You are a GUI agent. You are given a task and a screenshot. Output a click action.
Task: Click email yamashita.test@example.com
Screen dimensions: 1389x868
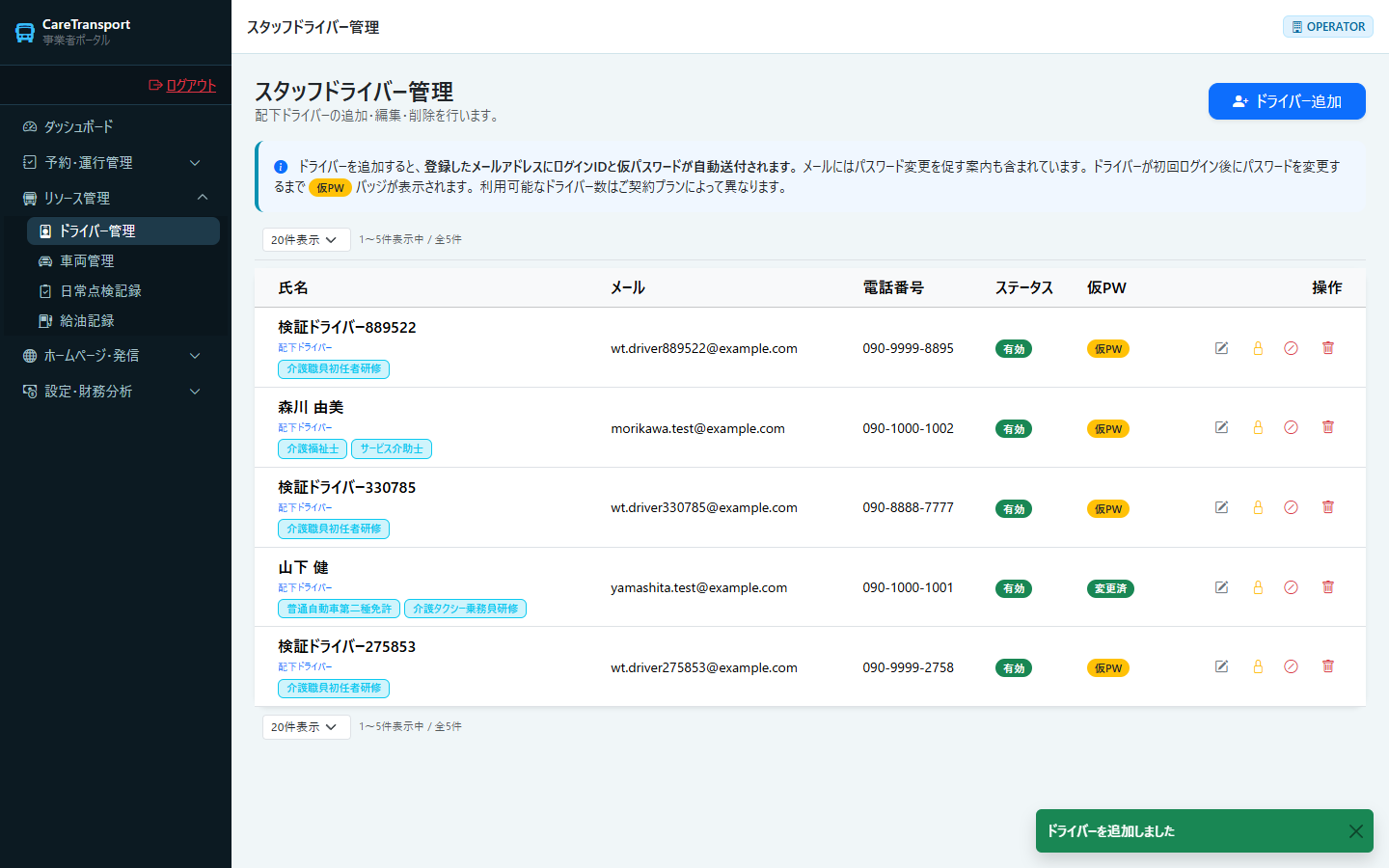pos(698,588)
